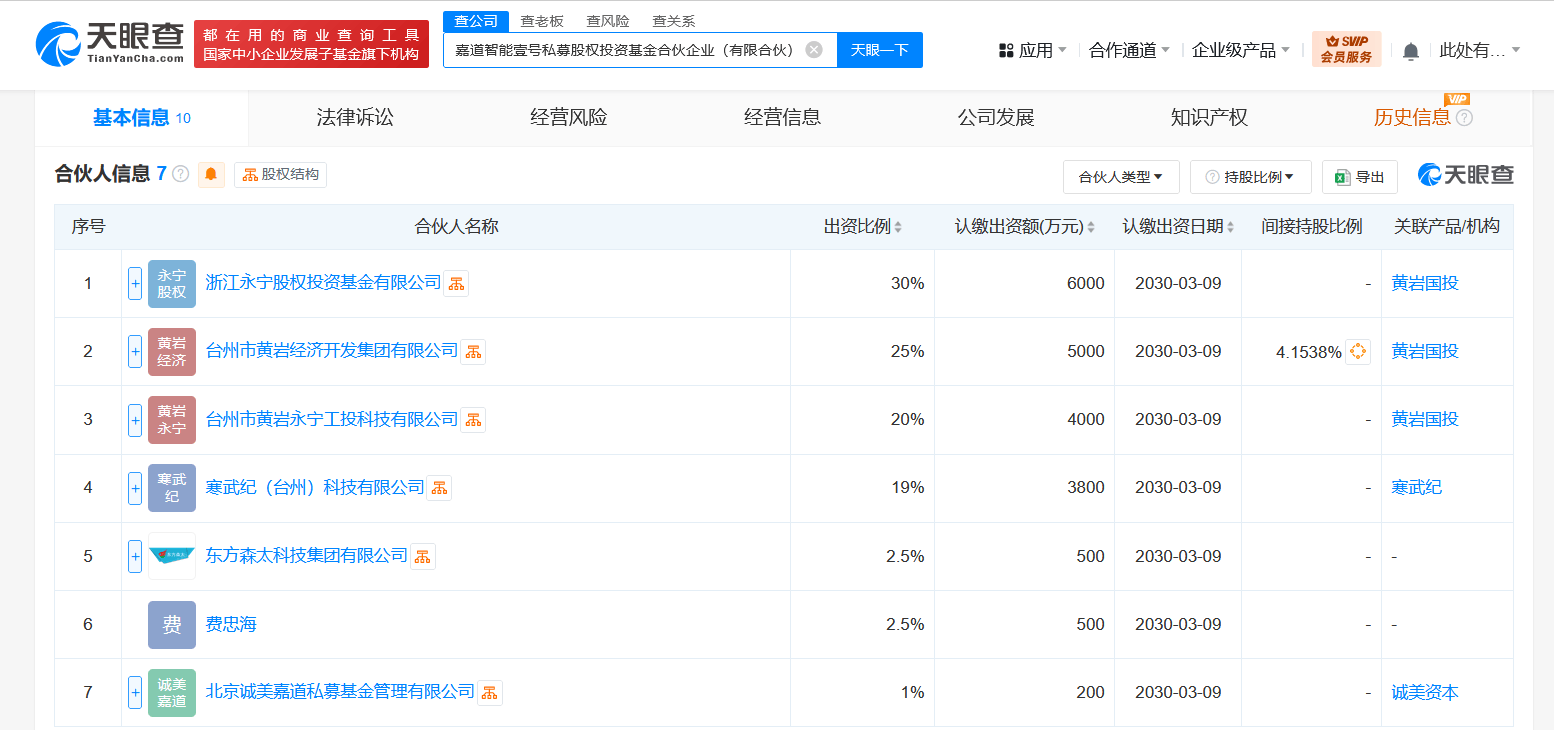
Task: Click the 导出 export button
Action: 1359,177
